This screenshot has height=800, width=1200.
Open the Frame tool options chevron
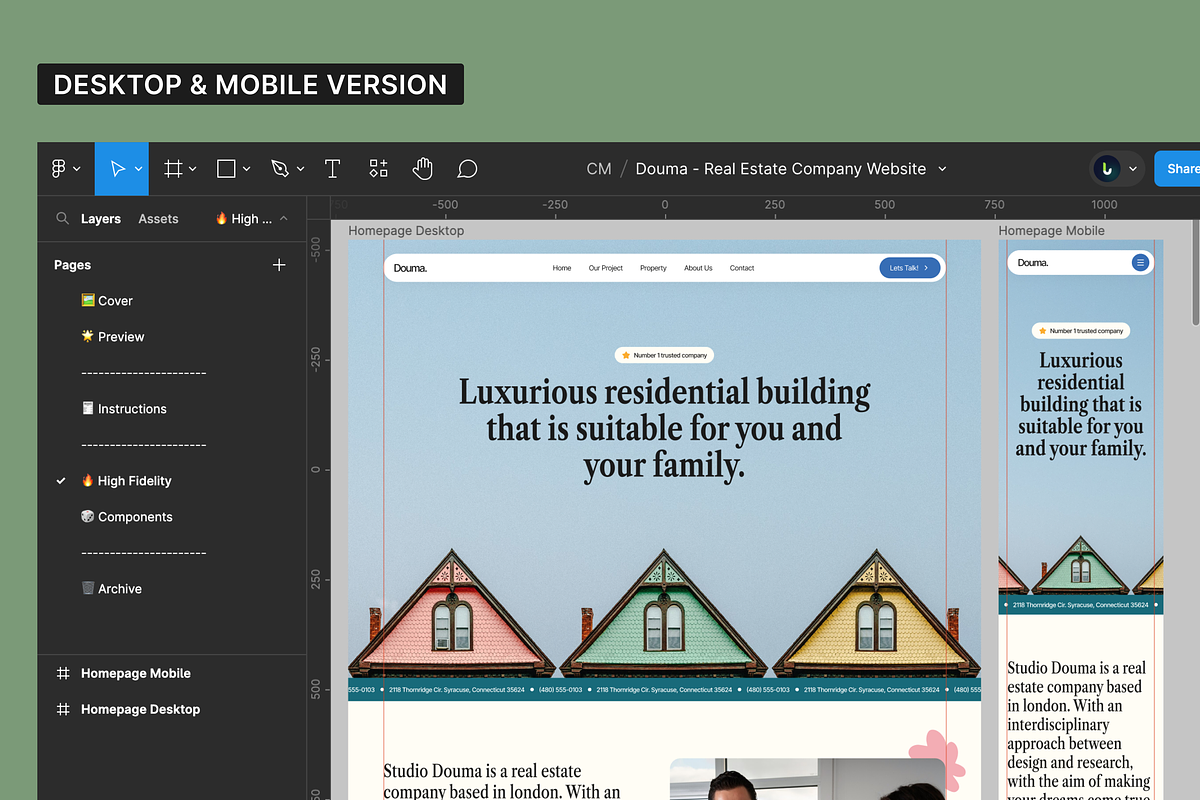pos(192,169)
